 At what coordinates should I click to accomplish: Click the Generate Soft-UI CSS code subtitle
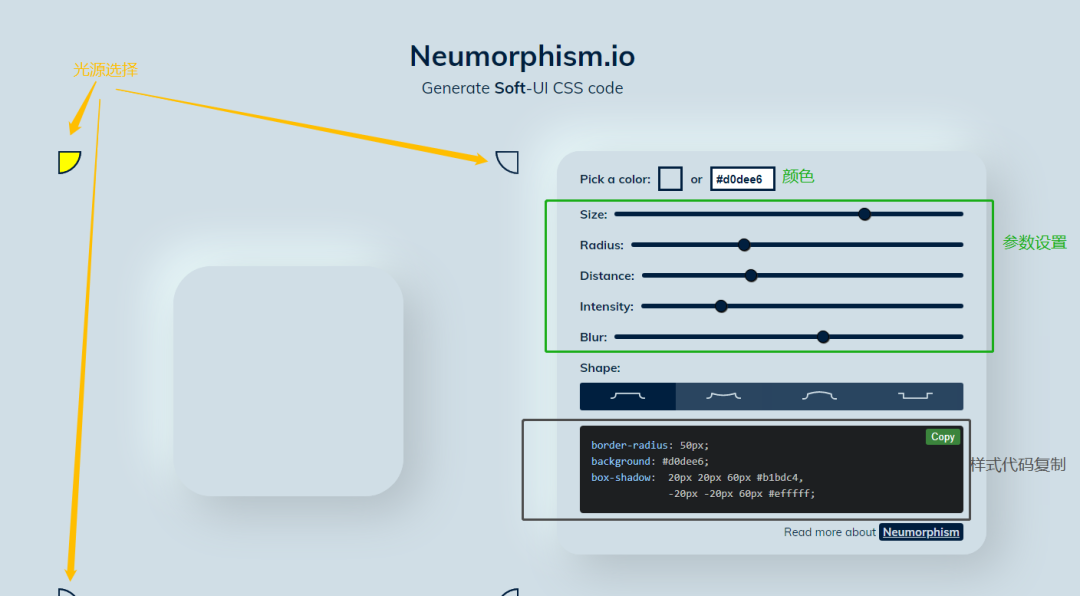pyautogui.click(x=522, y=88)
